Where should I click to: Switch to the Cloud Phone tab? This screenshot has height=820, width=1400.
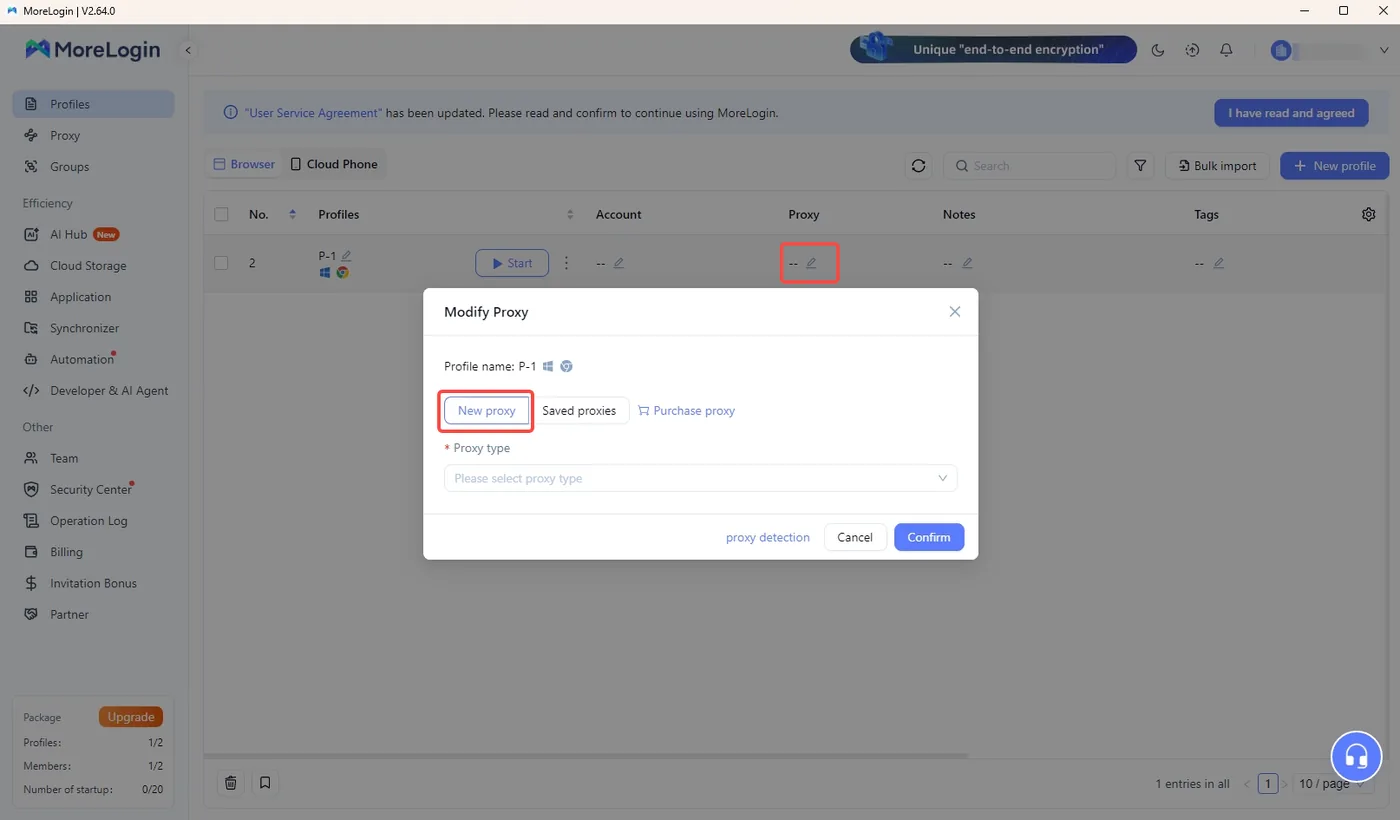click(334, 164)
